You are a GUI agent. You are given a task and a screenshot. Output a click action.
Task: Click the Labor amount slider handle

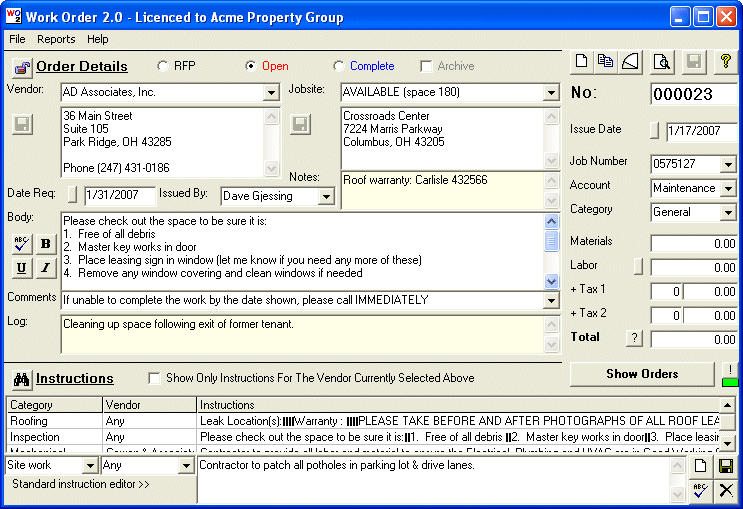pos(639,267)
